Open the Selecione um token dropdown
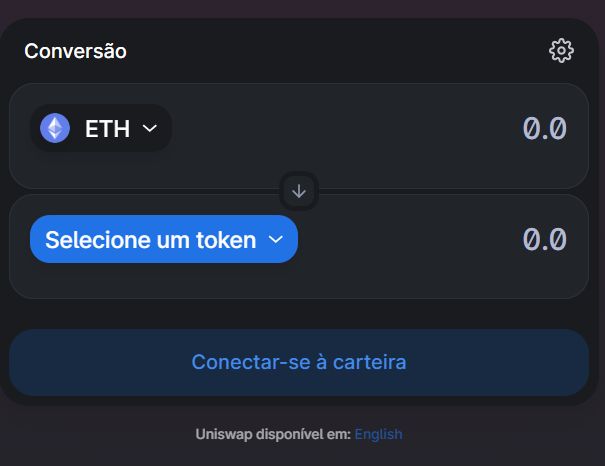The image size is (605, 466). 164,239
